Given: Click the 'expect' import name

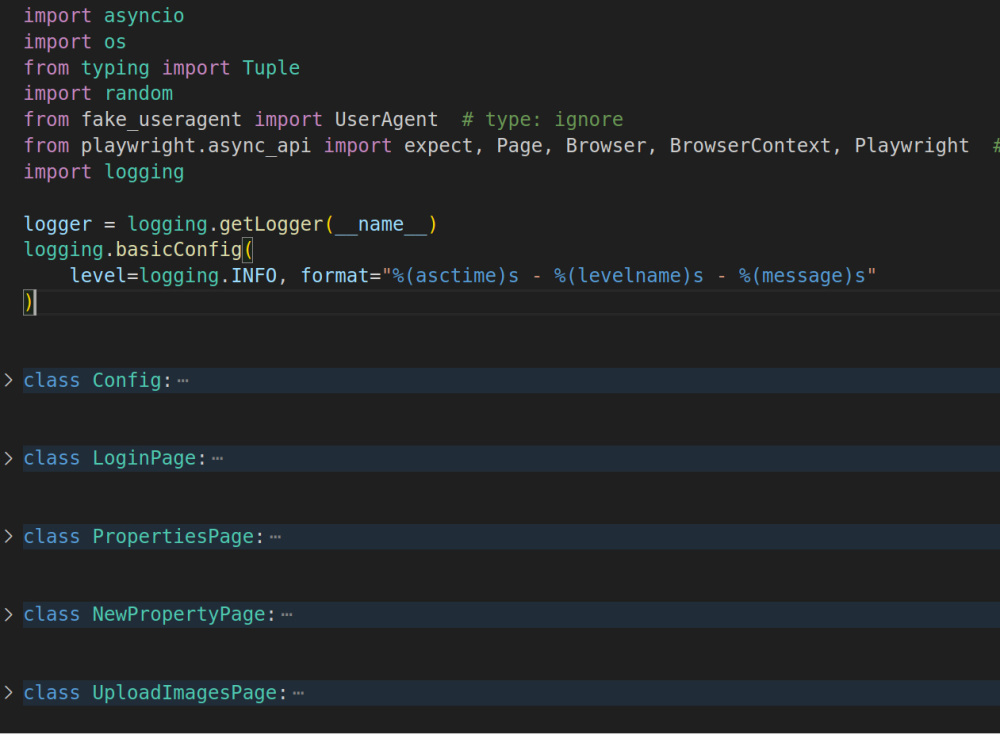Looking at the screenshot, I should (x=439, y=146).
